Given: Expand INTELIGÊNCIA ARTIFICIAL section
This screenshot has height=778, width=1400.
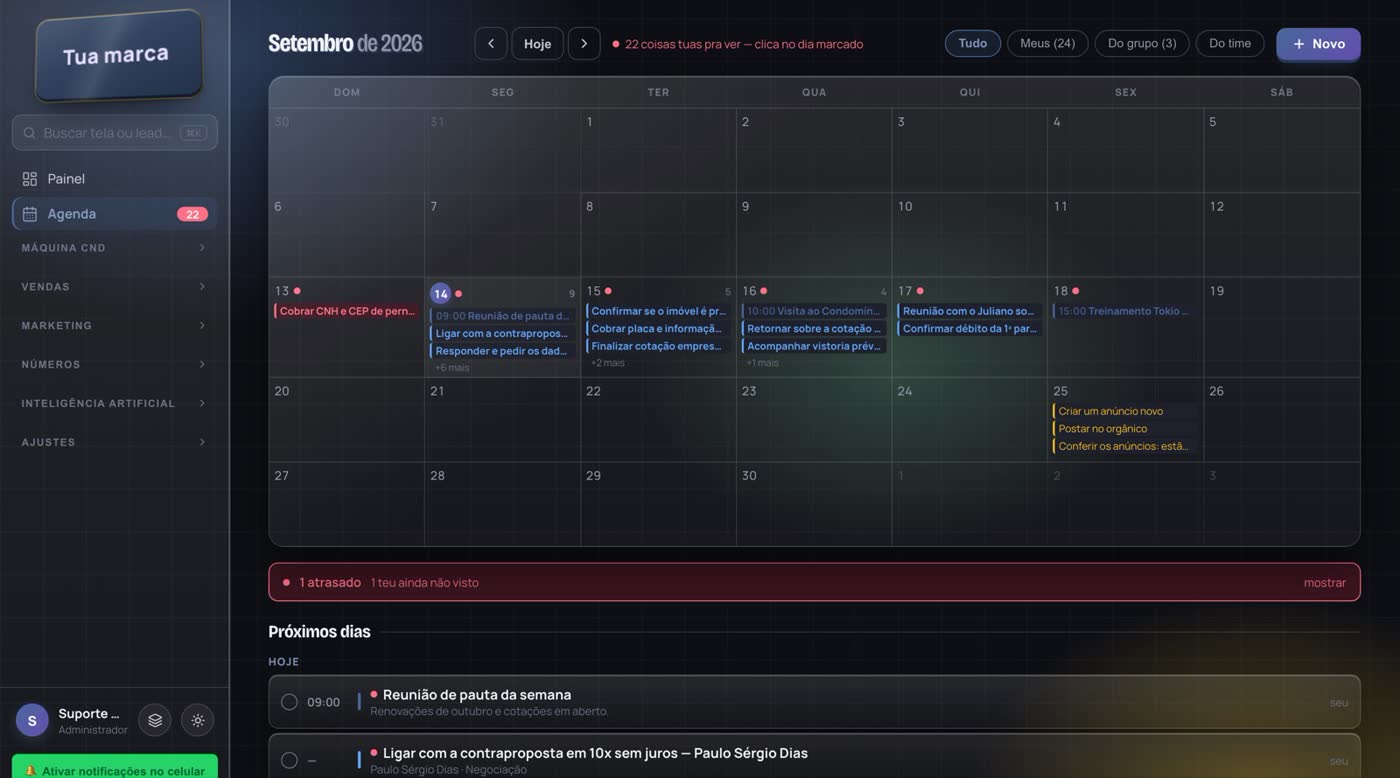Looking at the screenshot, I should [114, 404].
